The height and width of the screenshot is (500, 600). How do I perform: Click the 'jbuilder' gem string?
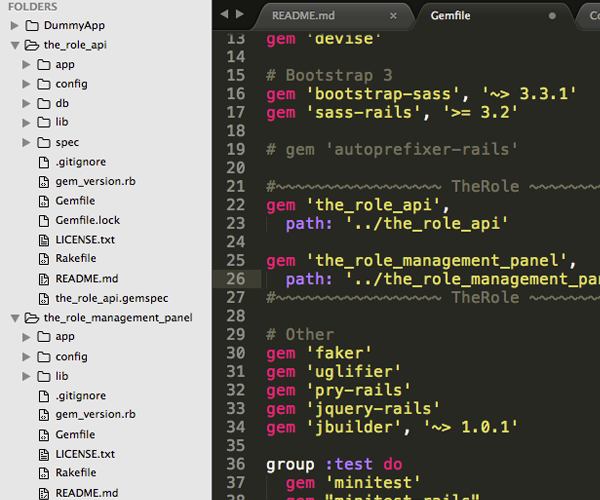click(x=354, y=427)
